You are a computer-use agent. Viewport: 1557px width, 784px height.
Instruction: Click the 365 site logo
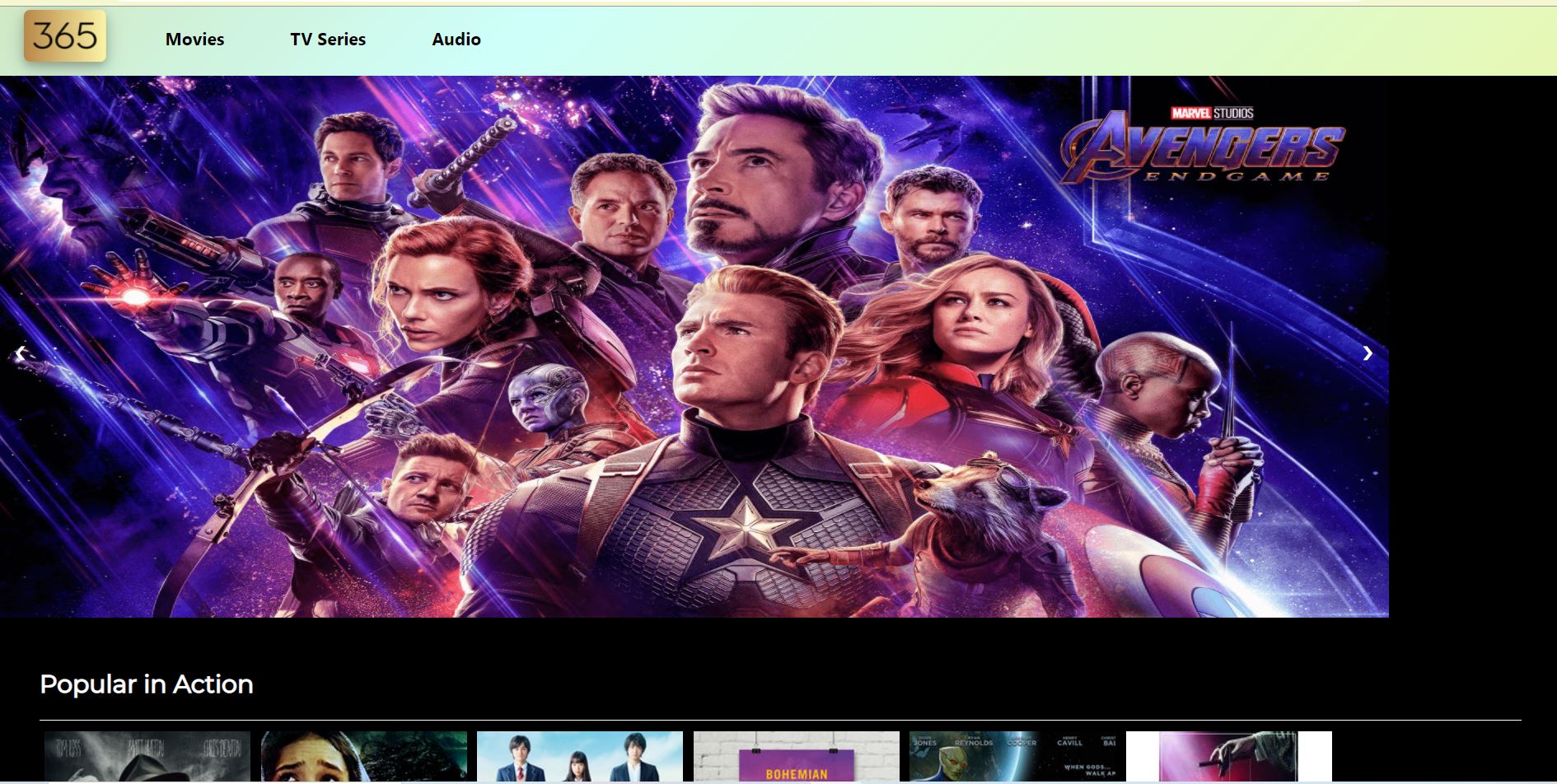64,36
